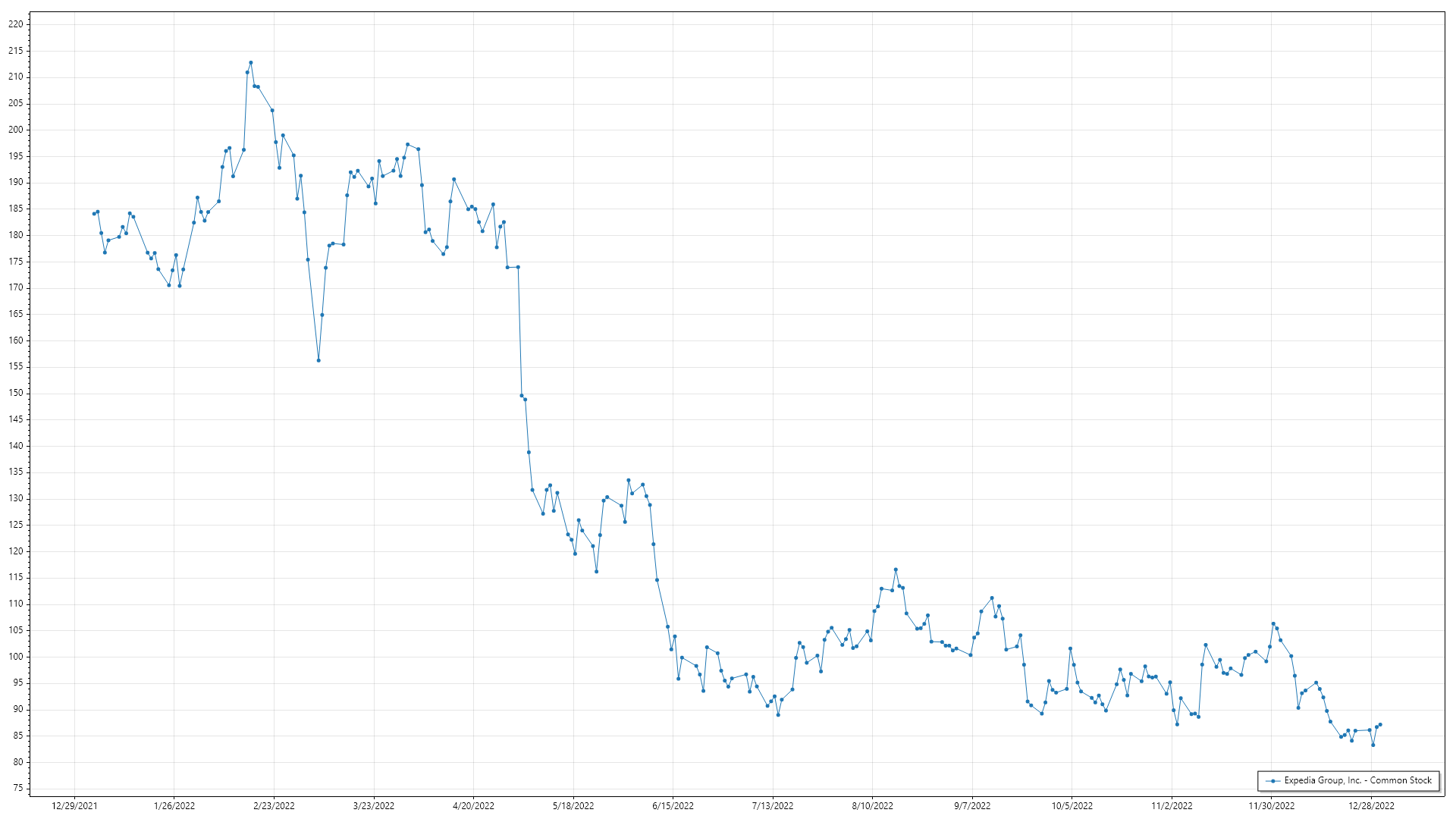Click the Expedia Group legend line marker
The width and height of the screenshot is (1456, 819).
click(x=1273, y=781)
